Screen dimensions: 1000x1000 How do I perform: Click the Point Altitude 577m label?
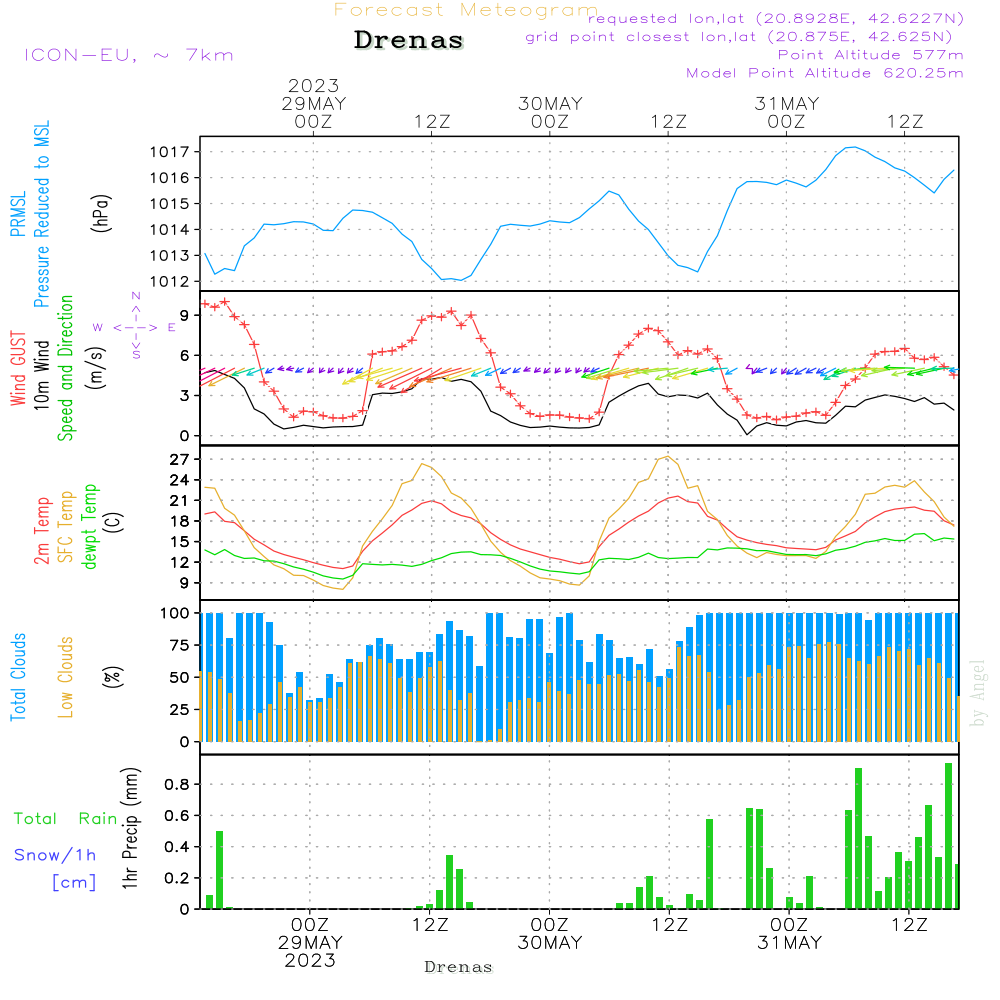pyautogui.click(x=870, y=55)
